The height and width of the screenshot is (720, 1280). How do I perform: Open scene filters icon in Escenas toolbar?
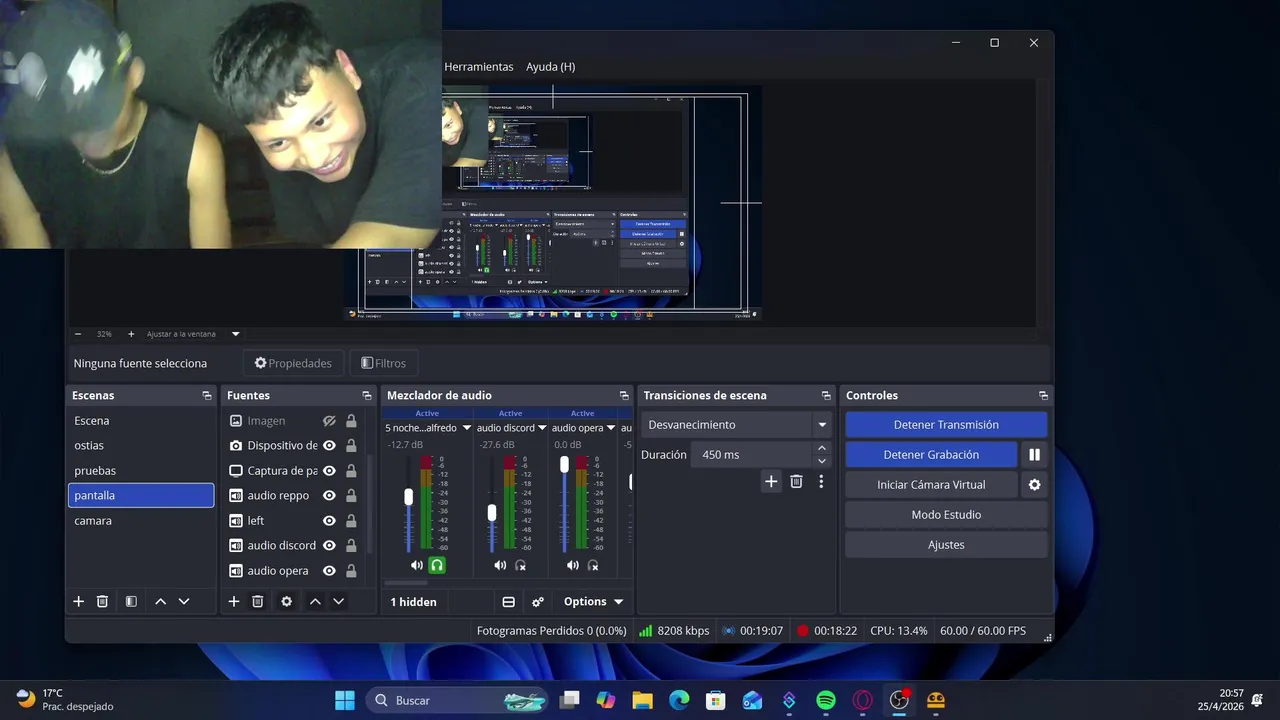[131, 601]
